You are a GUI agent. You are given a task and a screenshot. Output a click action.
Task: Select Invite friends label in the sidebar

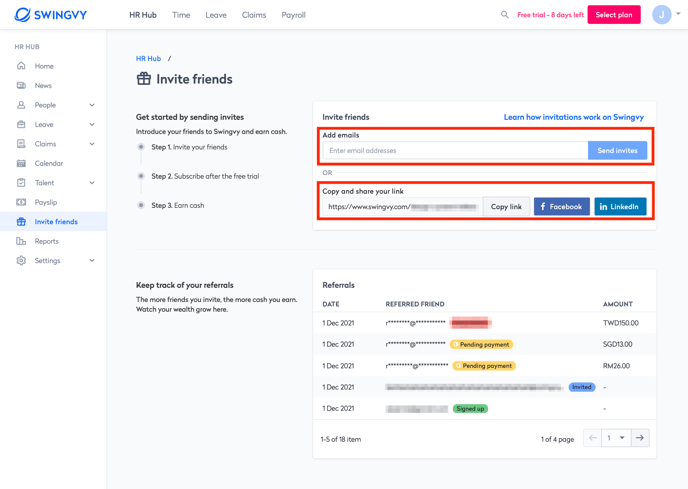coord(56,222)
